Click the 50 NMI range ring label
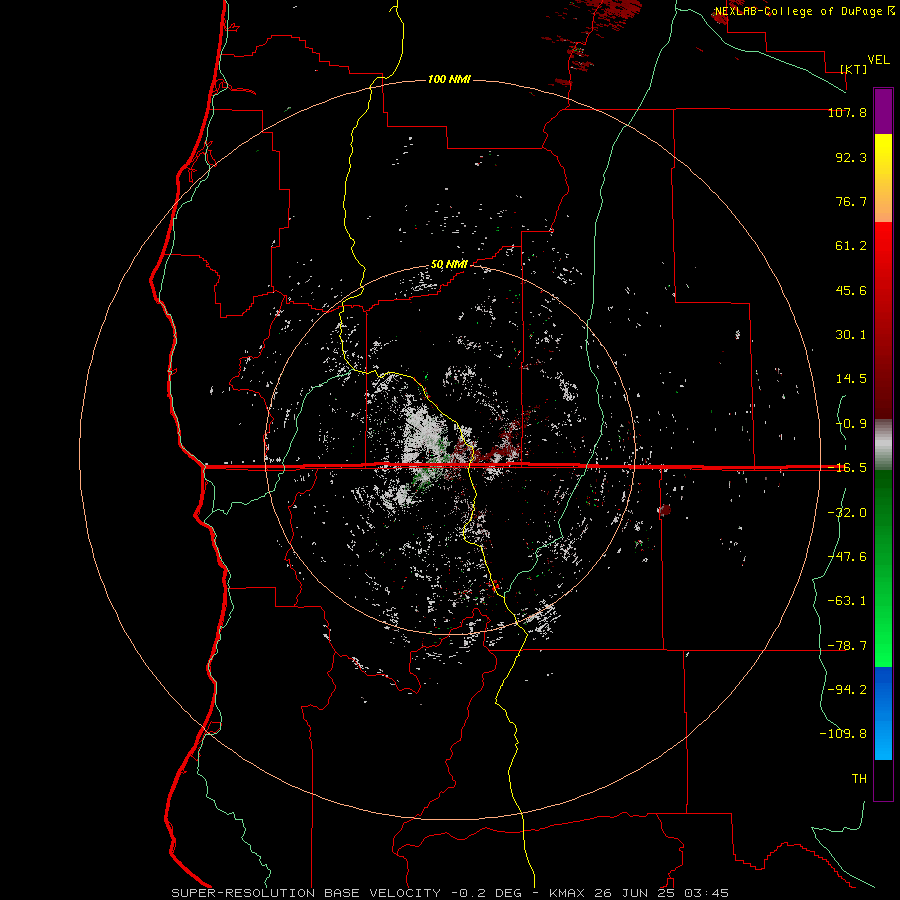Viewport: 900px width, 900px height. tap(449, 265)
